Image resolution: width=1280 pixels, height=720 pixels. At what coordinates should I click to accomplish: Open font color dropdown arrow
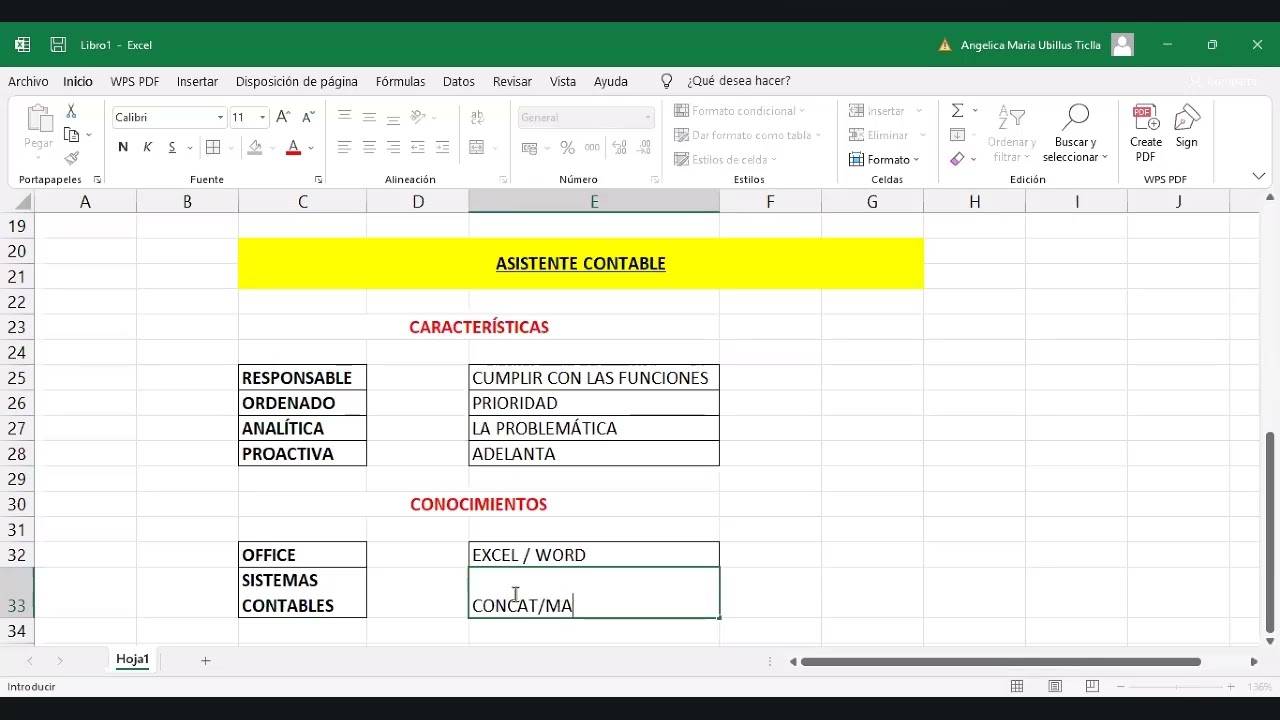coord(311,148)
